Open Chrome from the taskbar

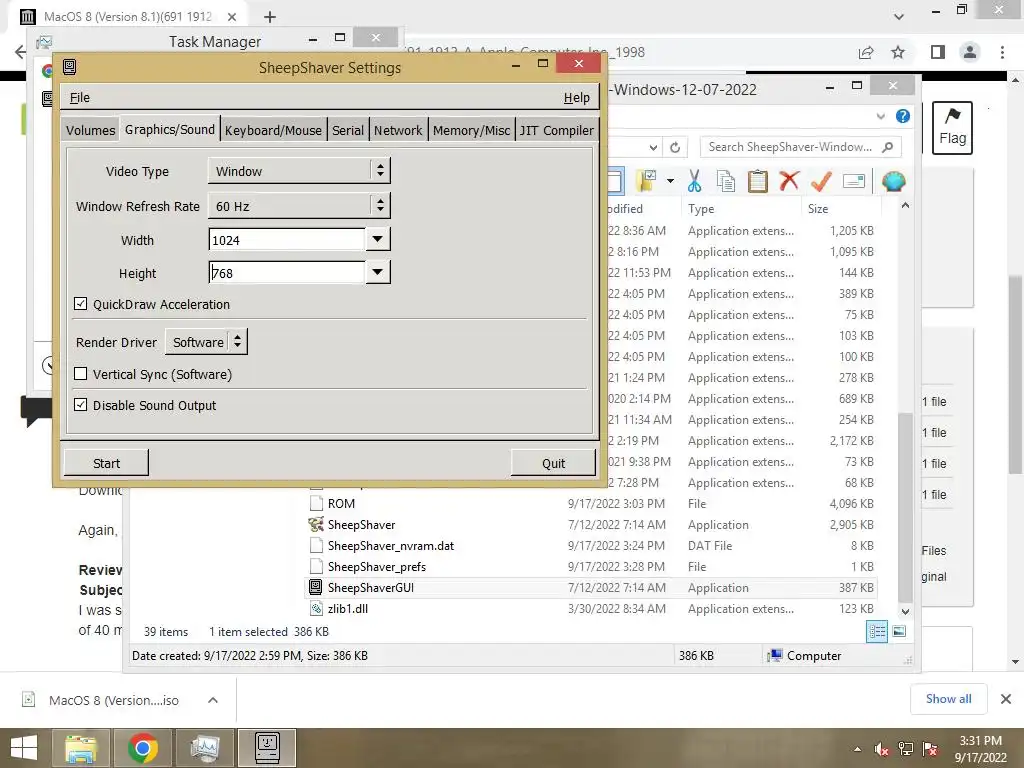142,748
